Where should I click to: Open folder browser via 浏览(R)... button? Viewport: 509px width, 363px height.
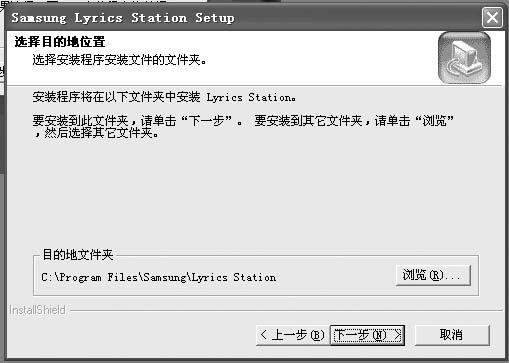[433, 275]
